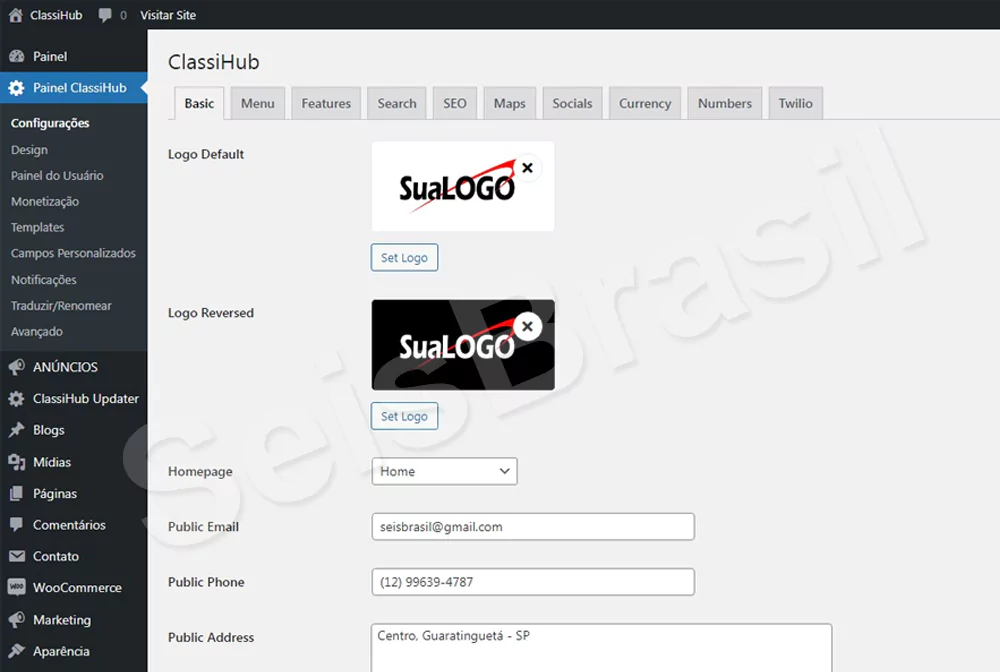Screen dimensions: 1000x672
Task: Open the Painel menu item
Action: (50, 56)
